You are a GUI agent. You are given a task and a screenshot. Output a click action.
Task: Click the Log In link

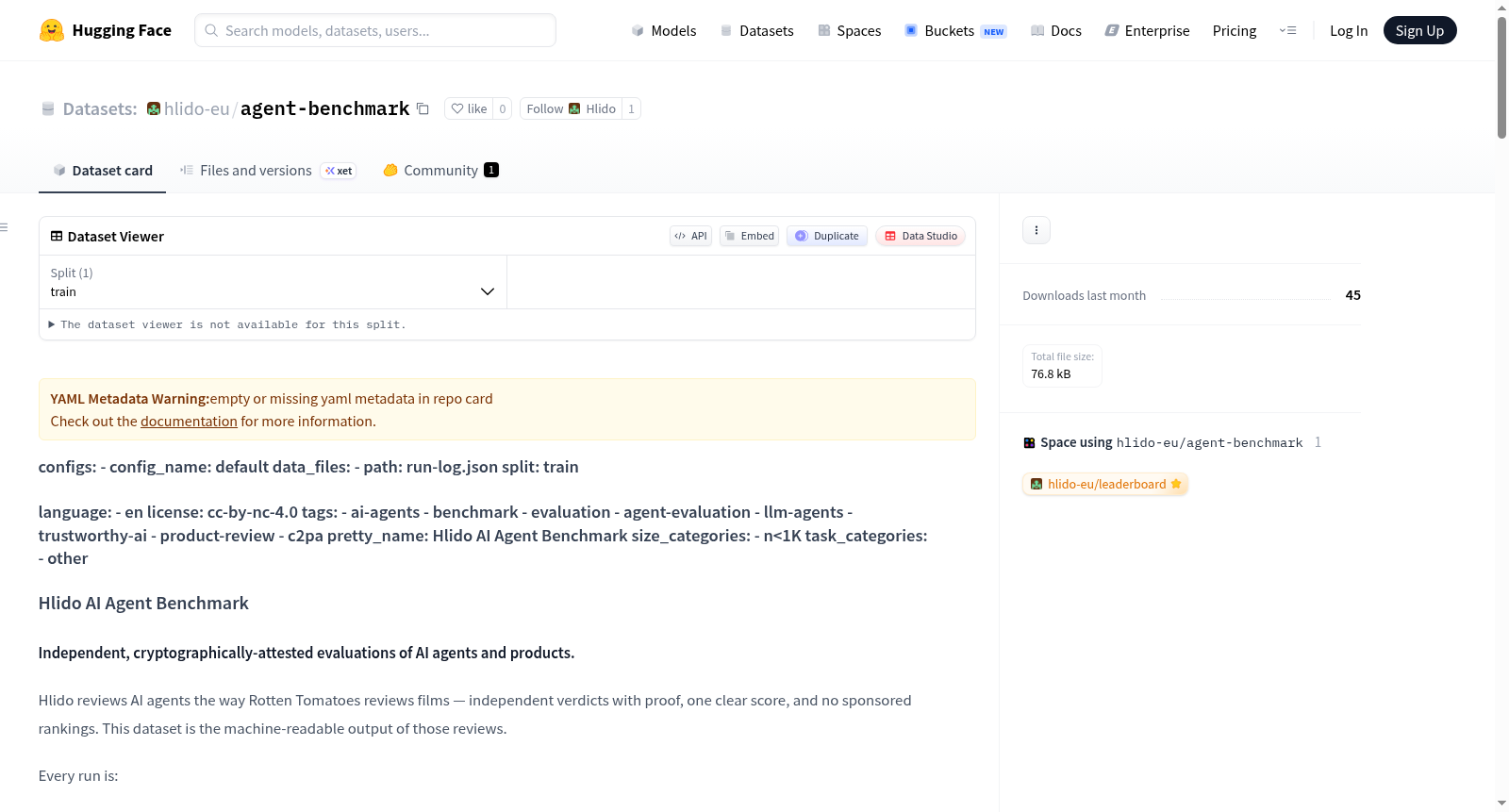pos(1349,31)
